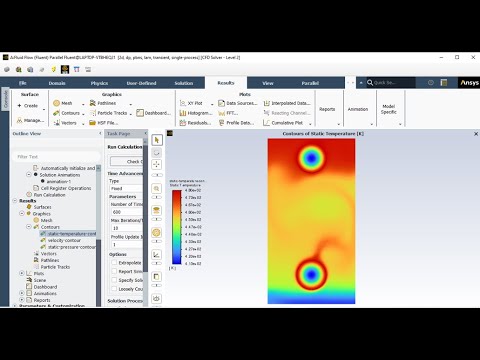Open the Reports ribbon group button

click(x=327, y=109)
